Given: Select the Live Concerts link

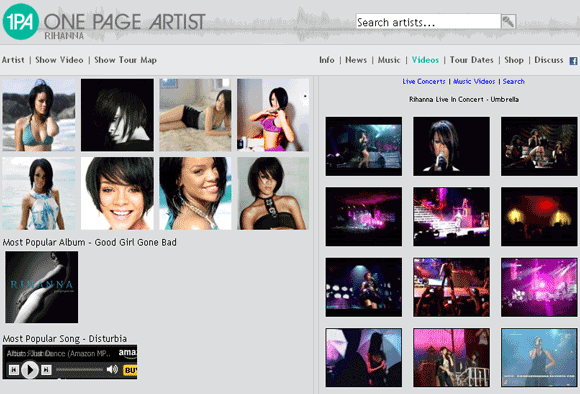Looking at the screenshot, I should (x=424, y=81).
